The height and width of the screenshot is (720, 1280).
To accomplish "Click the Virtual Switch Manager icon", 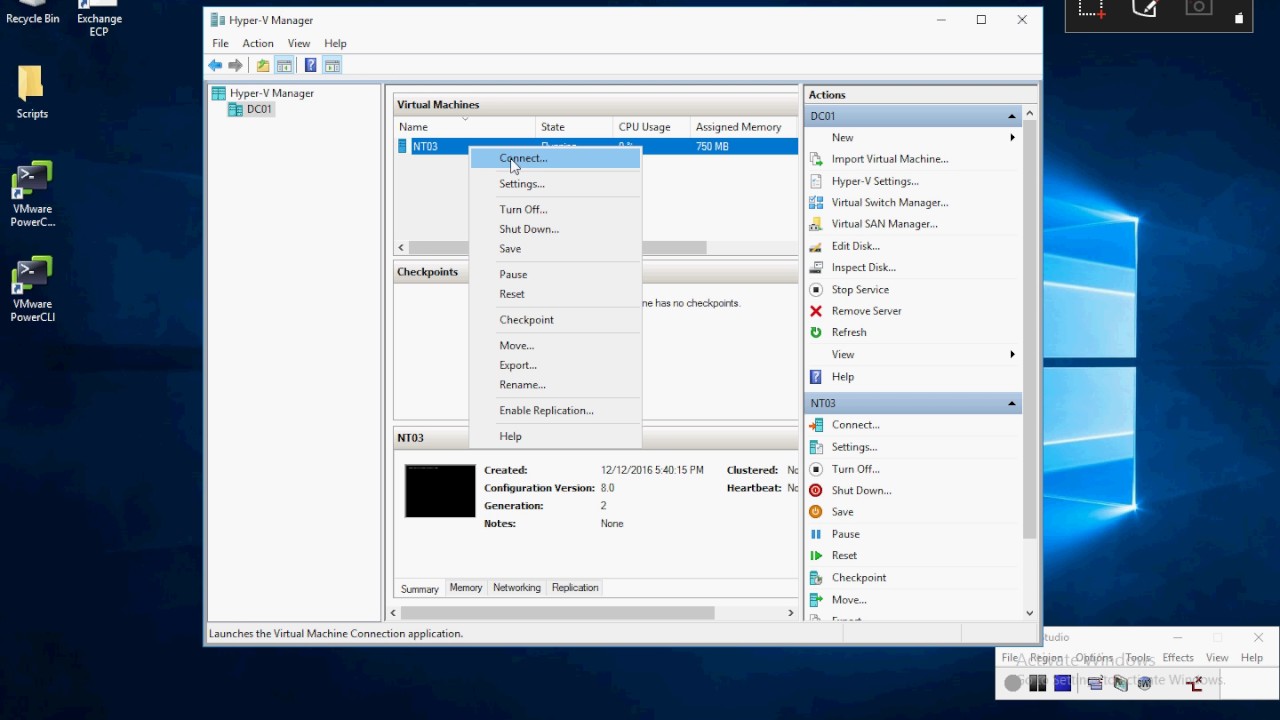I will click(x=816, y=203).
